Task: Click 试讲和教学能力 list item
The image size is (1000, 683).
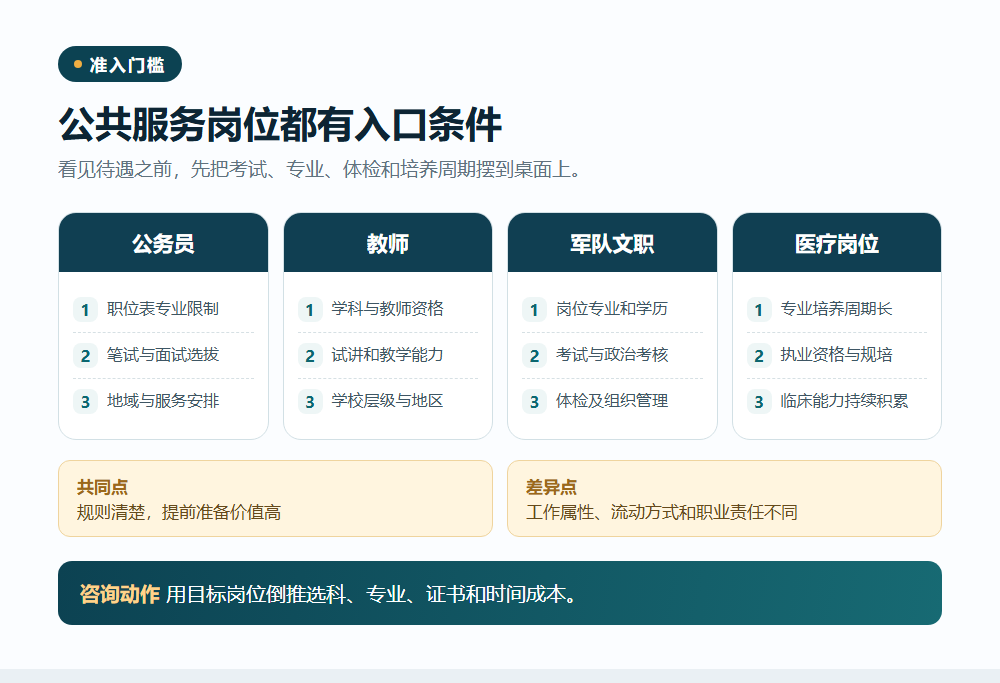Action: (x=387, y=355)
